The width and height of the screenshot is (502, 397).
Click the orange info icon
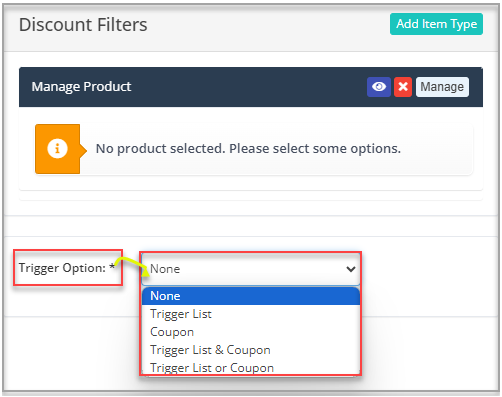[57, 149]
